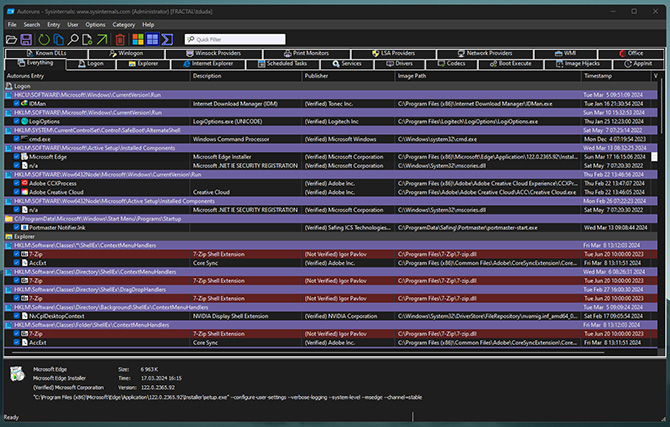670x427 pixels.
Task: Switch to the Known DLLs tab
Action: pyautogui.click(x=46, y=53)
